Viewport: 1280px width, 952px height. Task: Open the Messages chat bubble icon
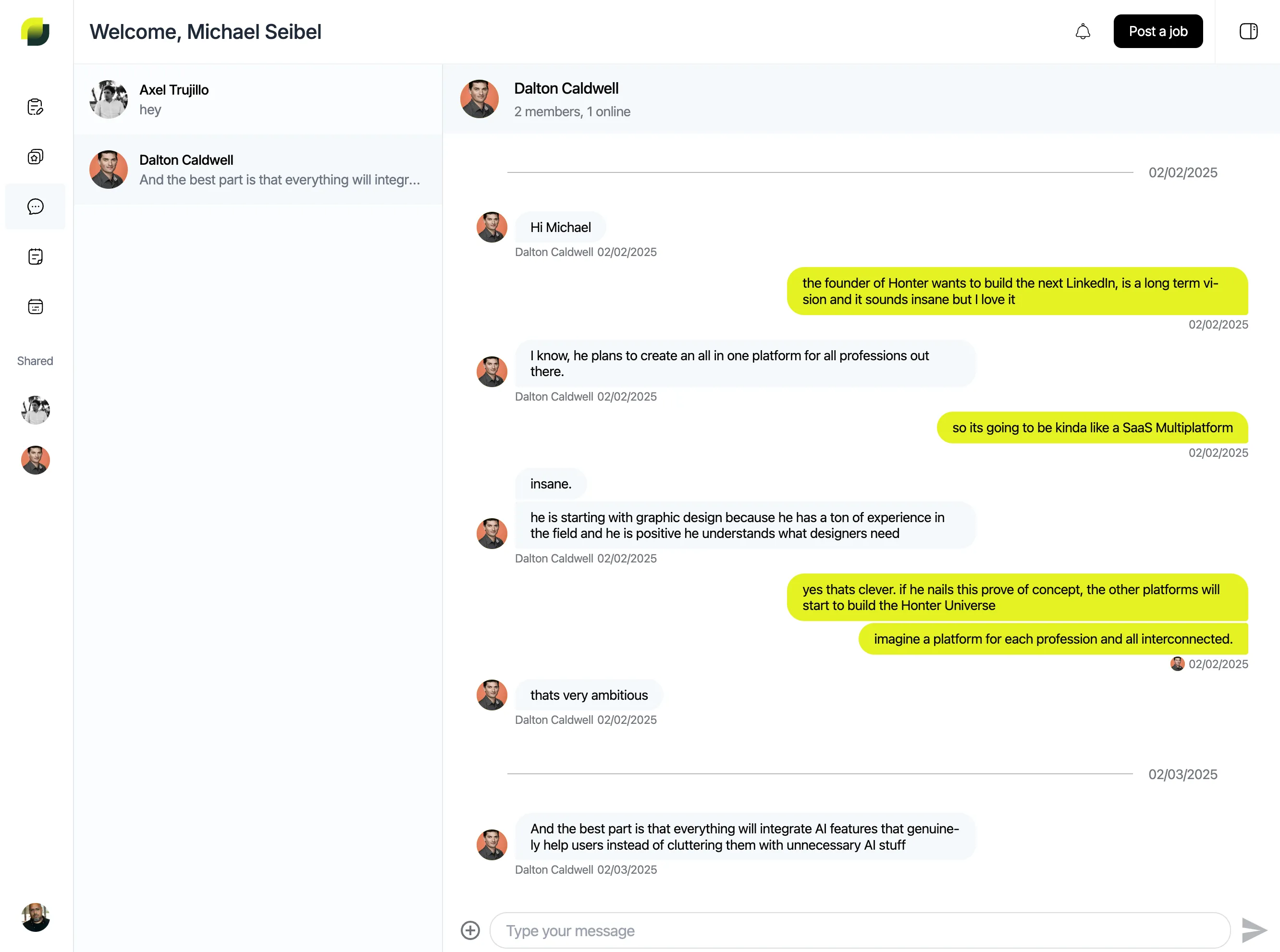pyautogui.click(x=35, y=207)
